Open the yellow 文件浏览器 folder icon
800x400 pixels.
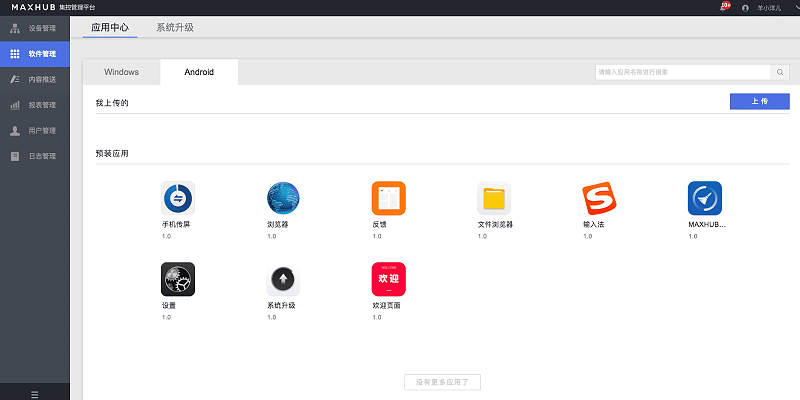click(x=494, y=197)
